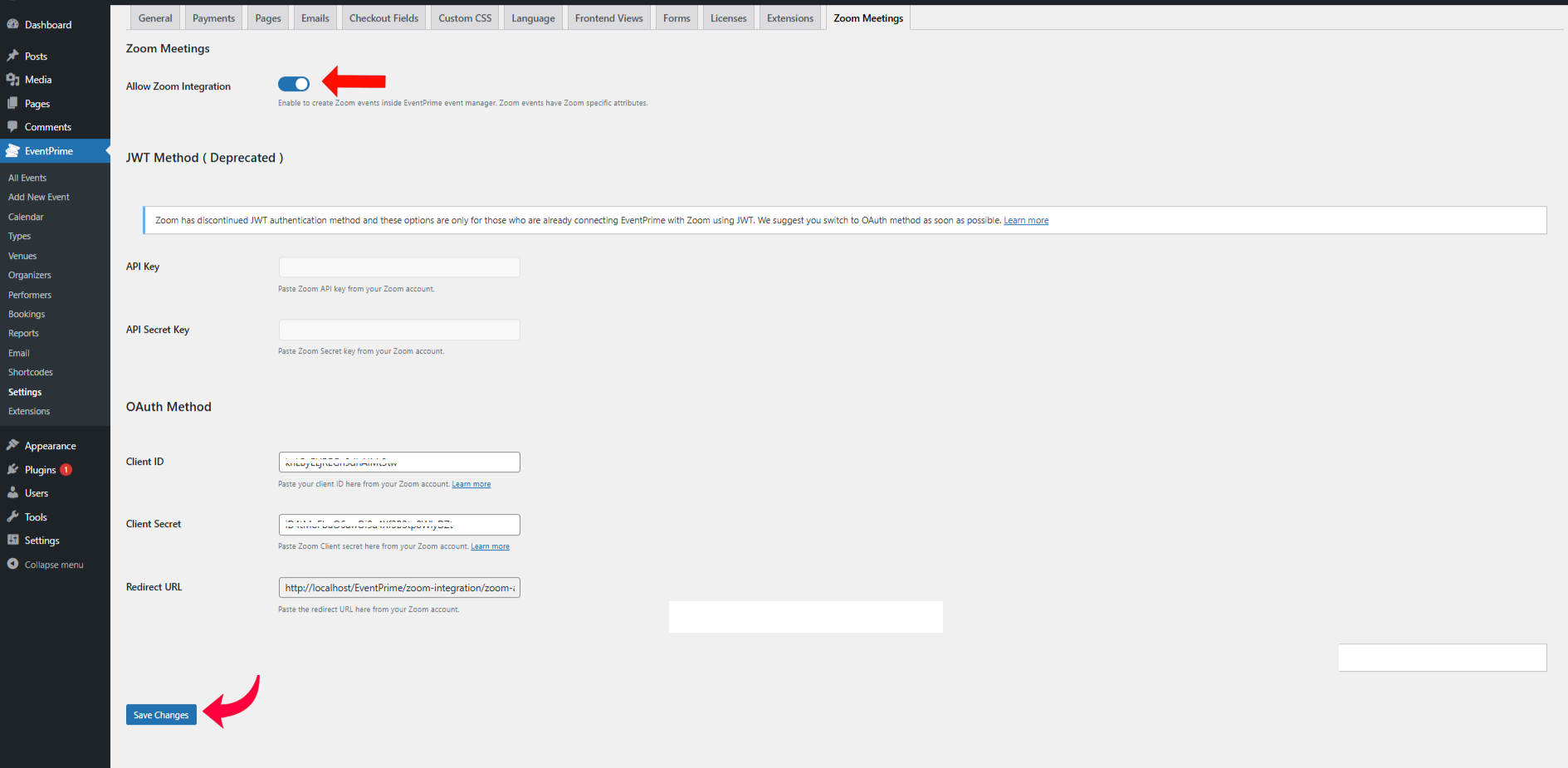Click the Pages icon in sidebar
Viewport: 1568px width, 768px height.
12,103
